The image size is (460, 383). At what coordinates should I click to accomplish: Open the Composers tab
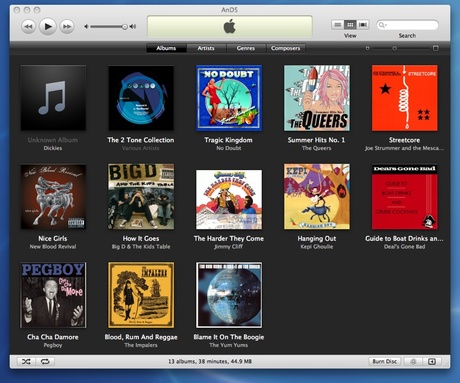tap(285, 48)
